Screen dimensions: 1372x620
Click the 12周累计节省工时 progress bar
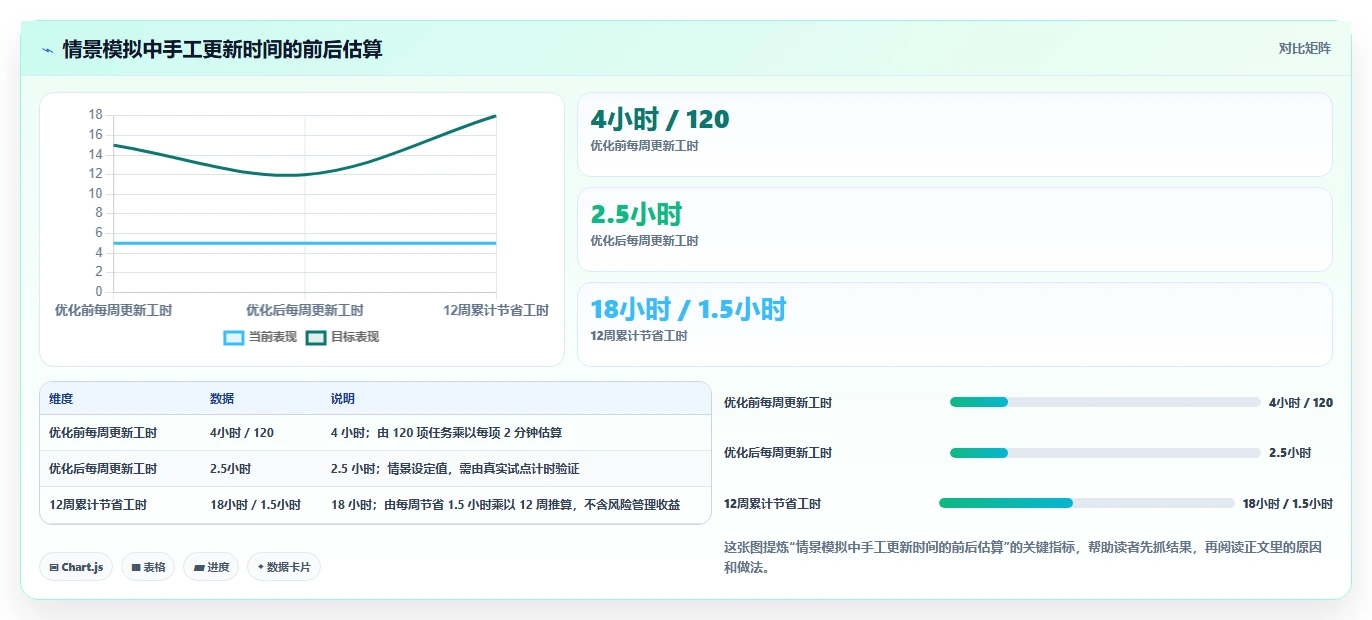1087,503
